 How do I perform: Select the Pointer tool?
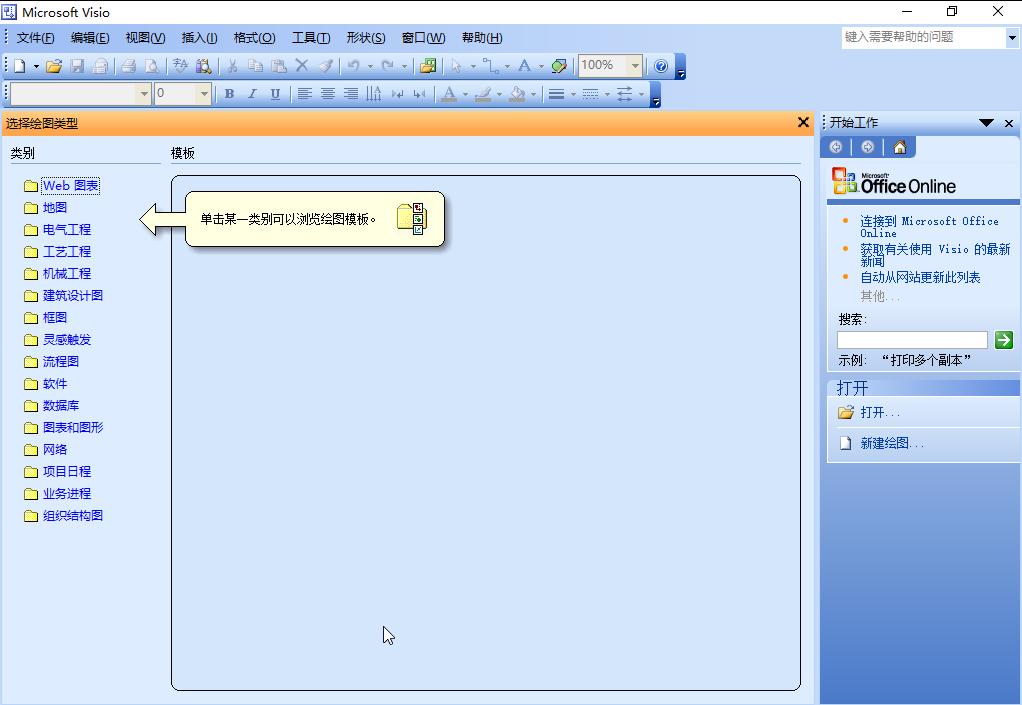(x=456, y=66)
